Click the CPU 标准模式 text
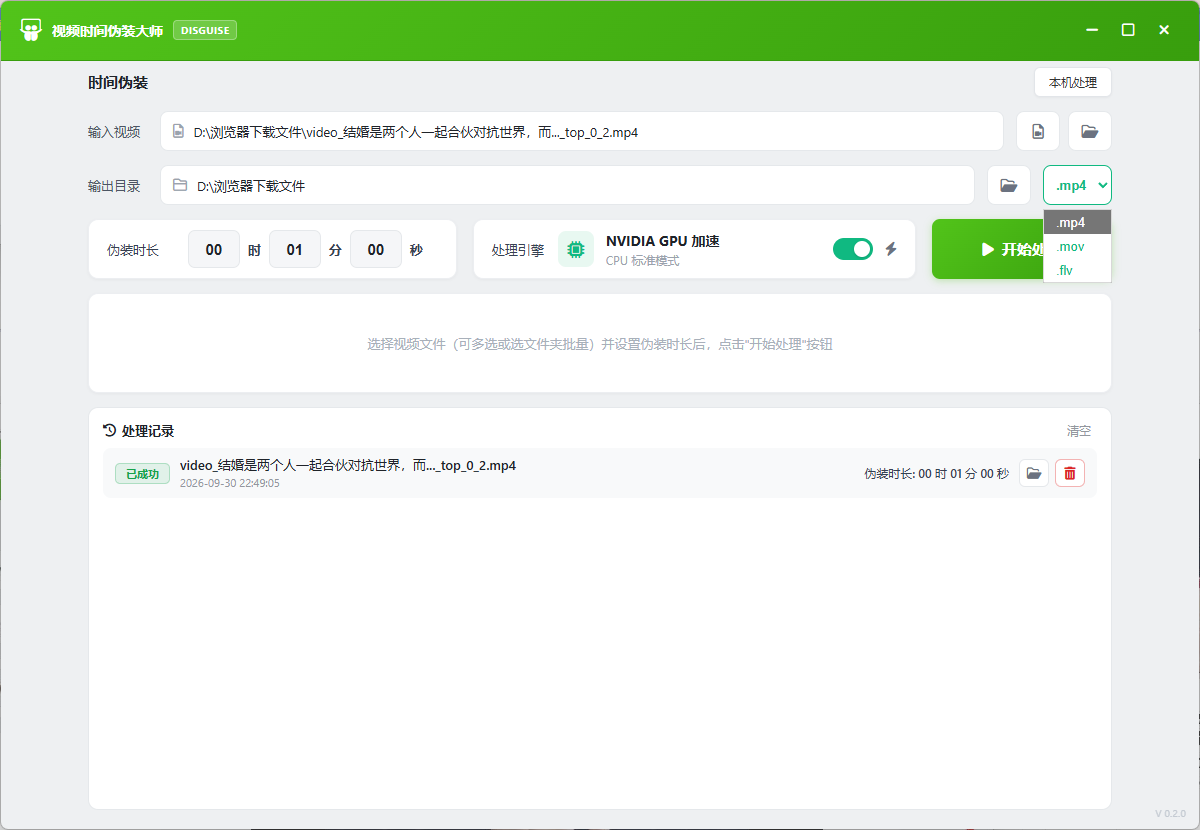The width and height of the screenshot is (1200, 830). (642, 261)
